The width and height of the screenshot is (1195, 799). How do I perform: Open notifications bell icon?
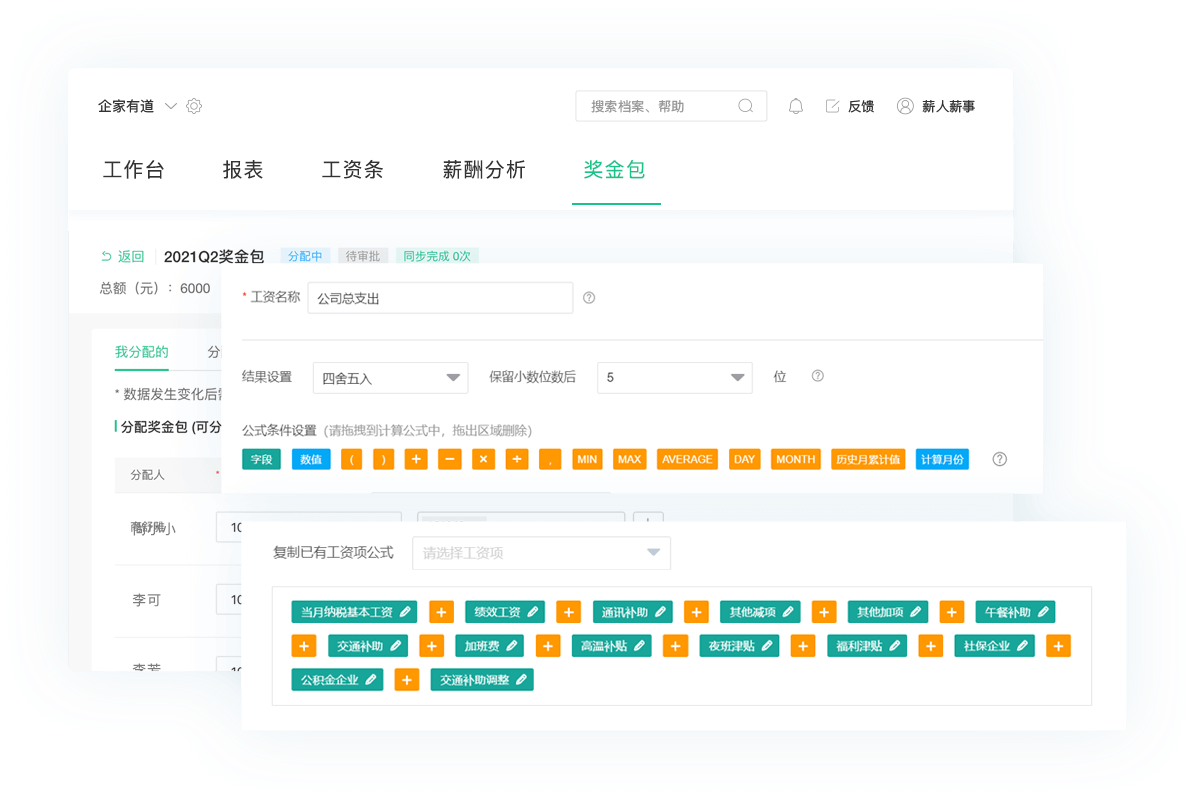click(x=796, y=106)
